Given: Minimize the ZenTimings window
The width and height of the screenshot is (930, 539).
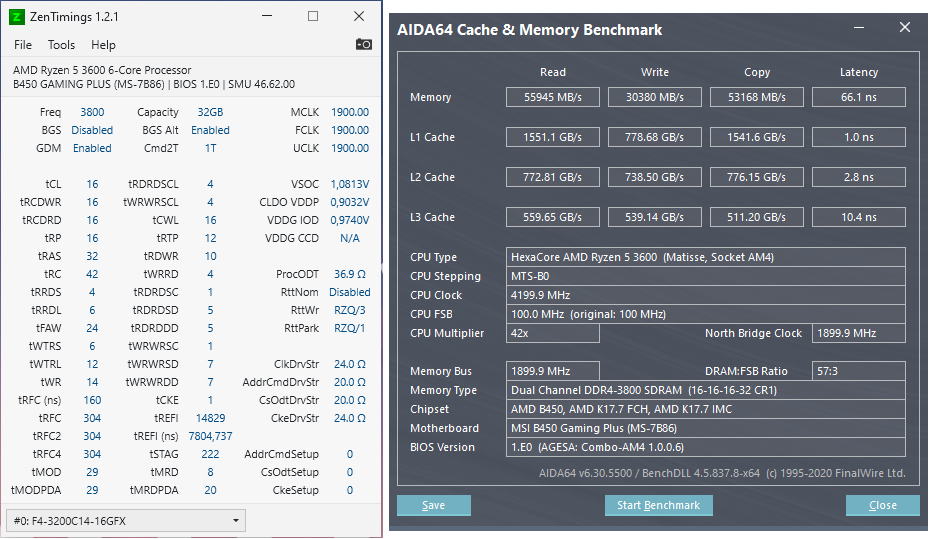Looking at the screenshot, I should click(x=267, y=16).
